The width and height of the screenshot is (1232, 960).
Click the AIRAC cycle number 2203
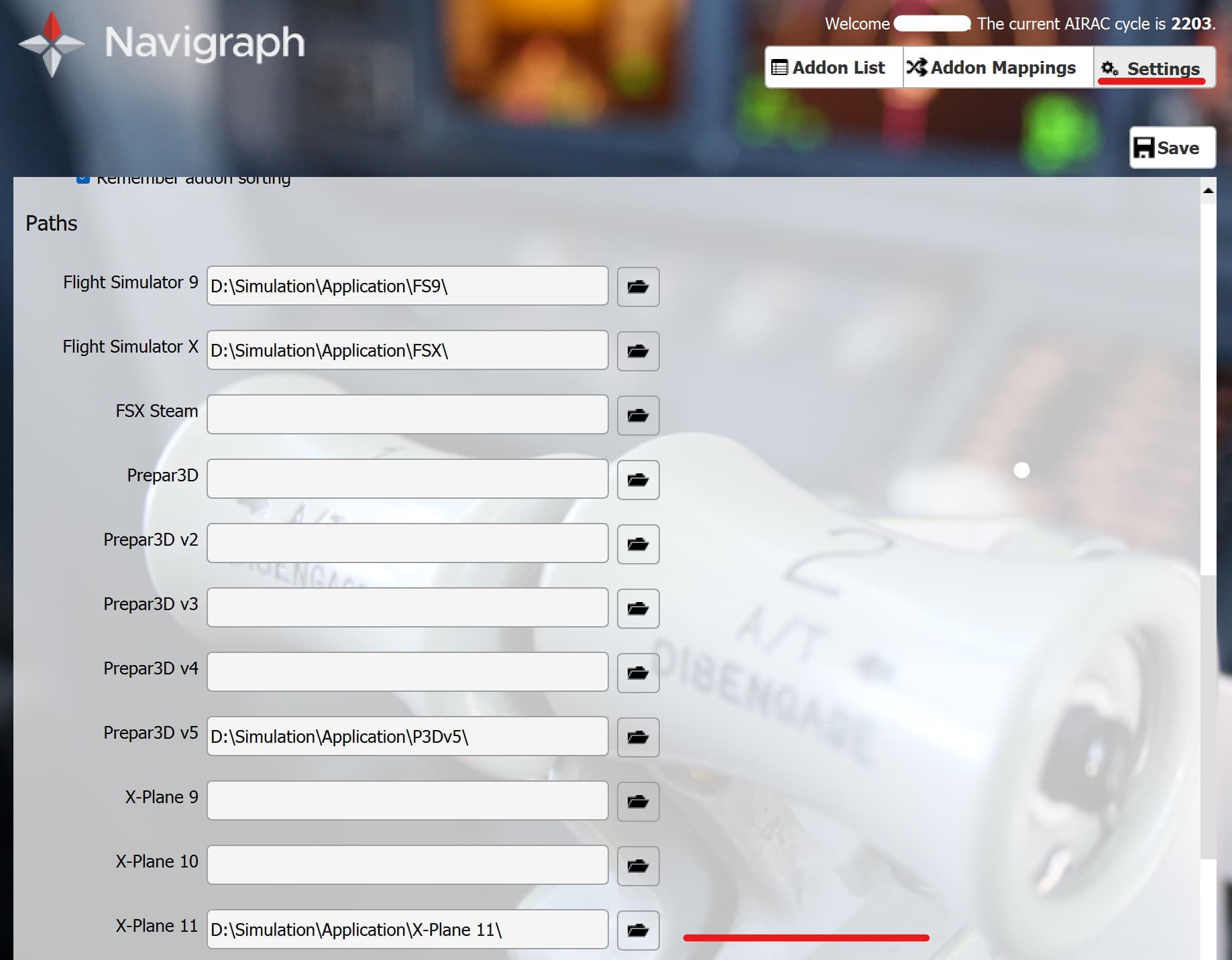click(1191, 23)
